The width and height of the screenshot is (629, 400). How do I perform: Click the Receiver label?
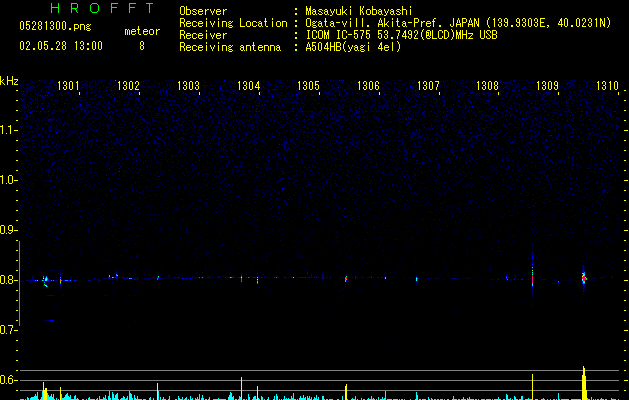[203, 35]
